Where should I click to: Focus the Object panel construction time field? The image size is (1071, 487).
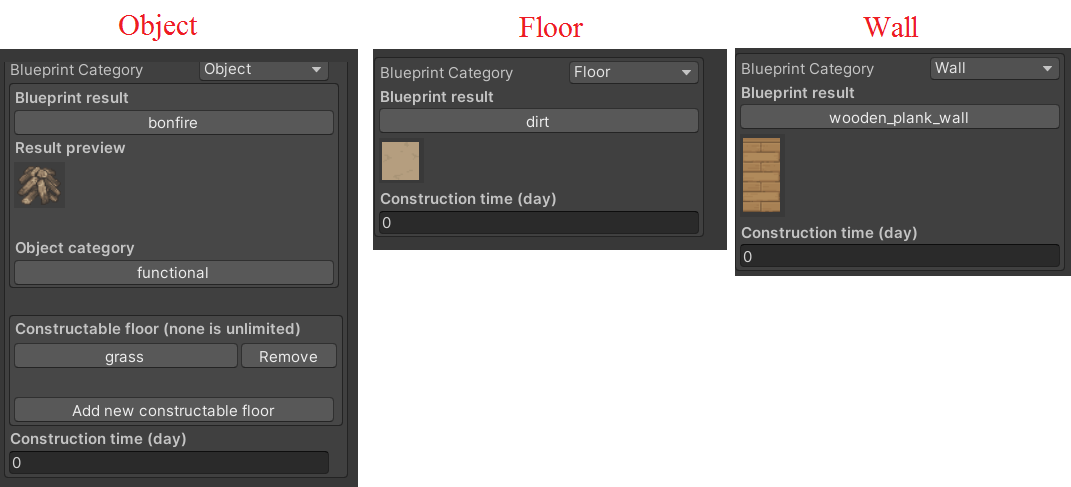click(x=168, y=463)
